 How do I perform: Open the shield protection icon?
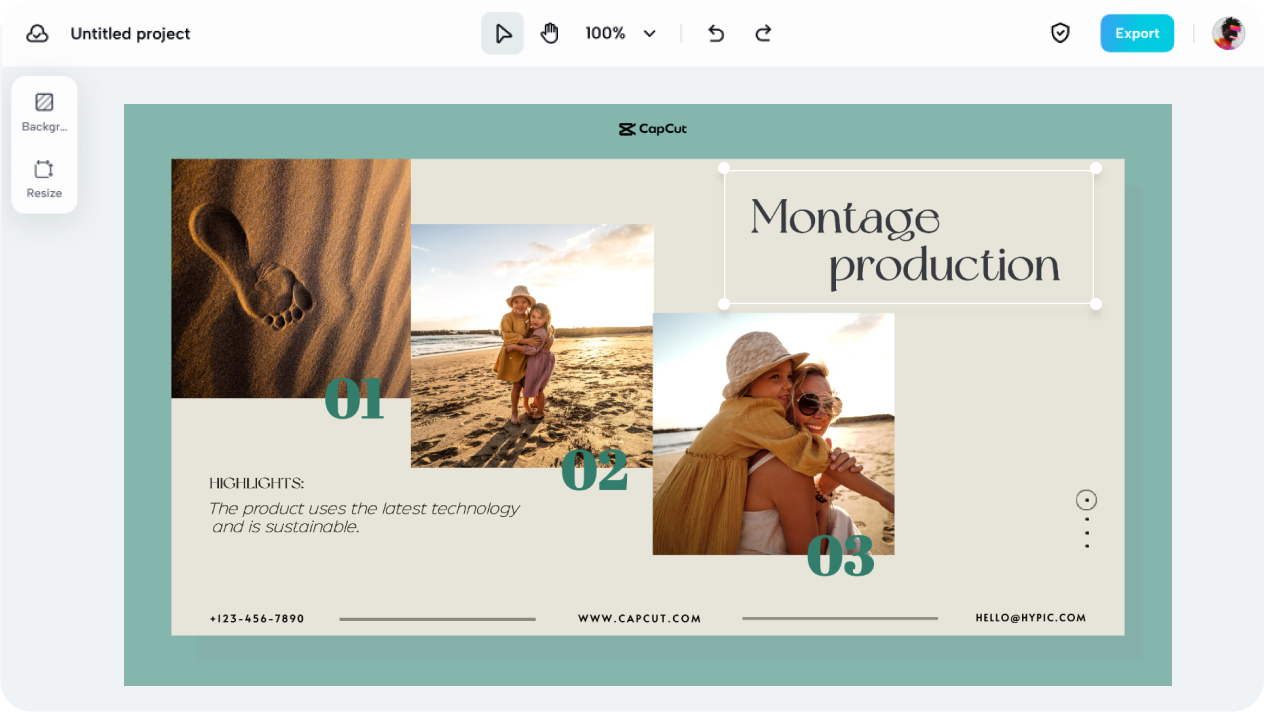point(1060,33)
